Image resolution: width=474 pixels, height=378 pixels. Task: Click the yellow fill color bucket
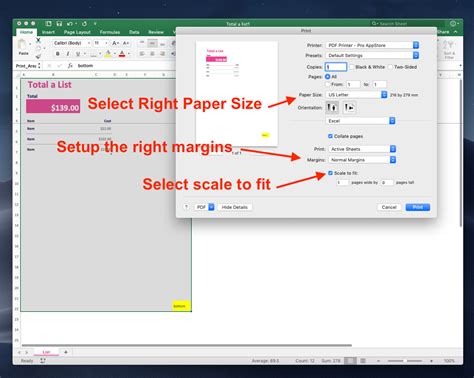(108, 54)
